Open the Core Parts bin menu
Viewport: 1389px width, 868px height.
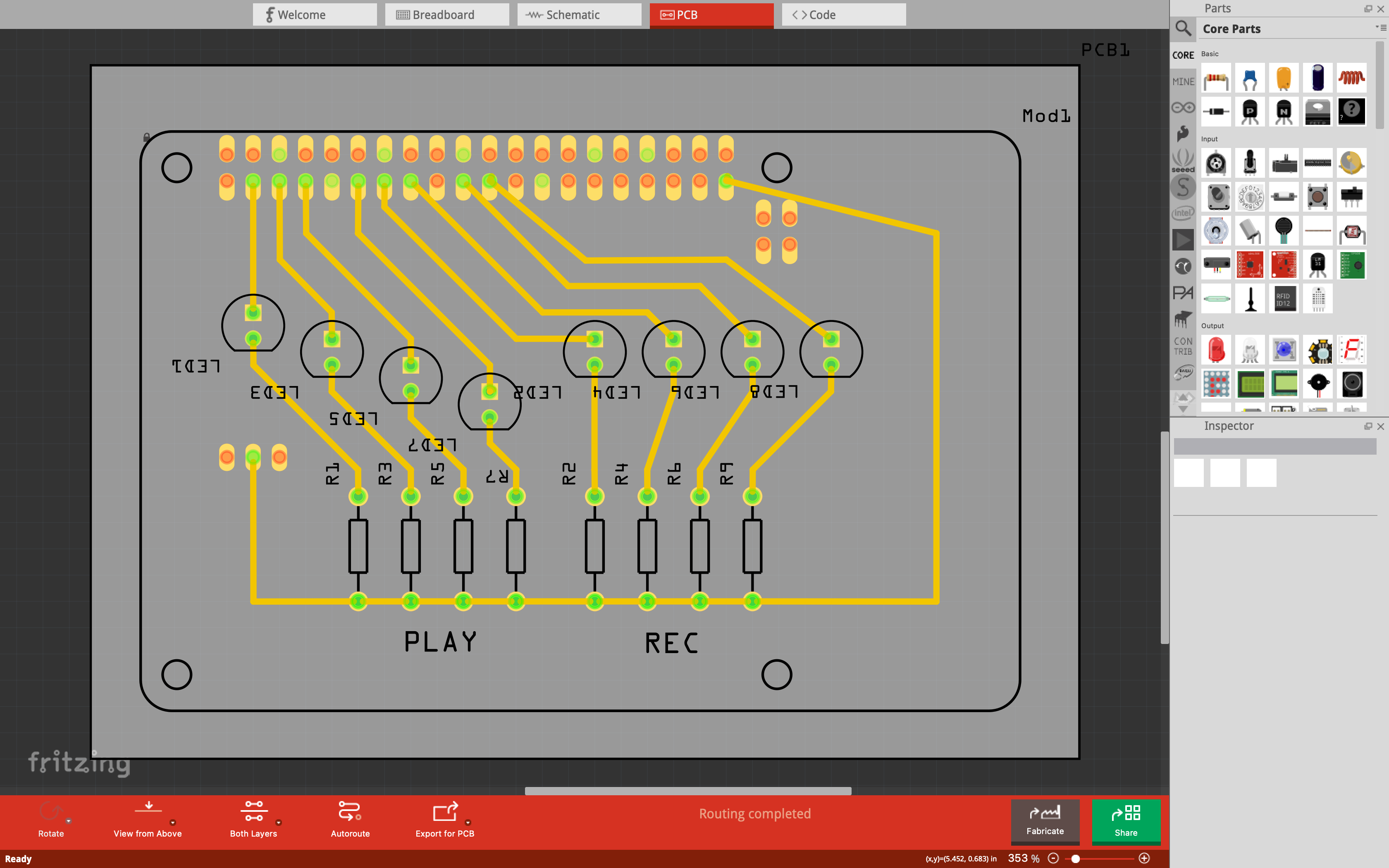pos(1380,28)
